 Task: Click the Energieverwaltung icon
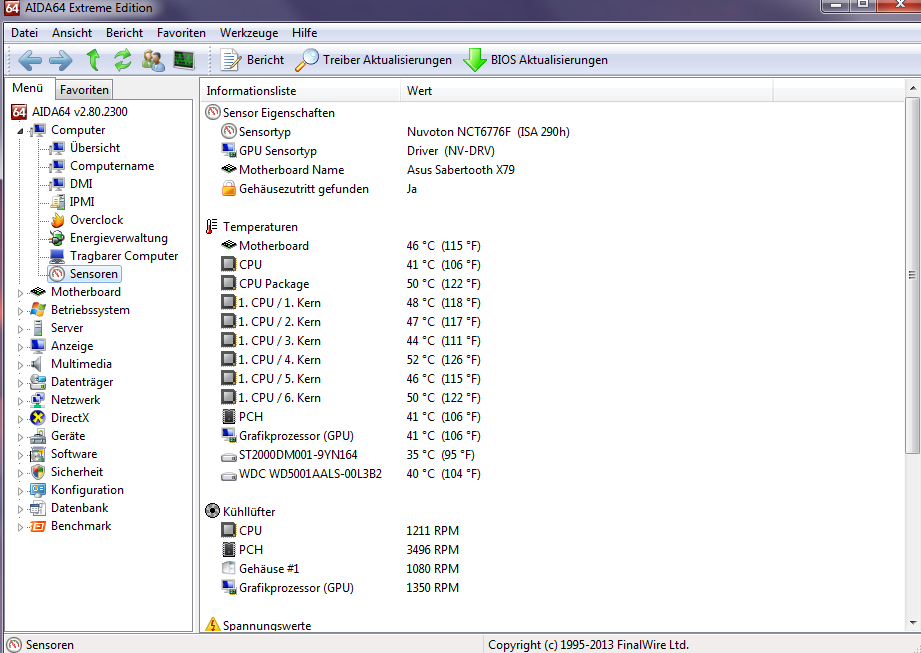tap(58, 238)
